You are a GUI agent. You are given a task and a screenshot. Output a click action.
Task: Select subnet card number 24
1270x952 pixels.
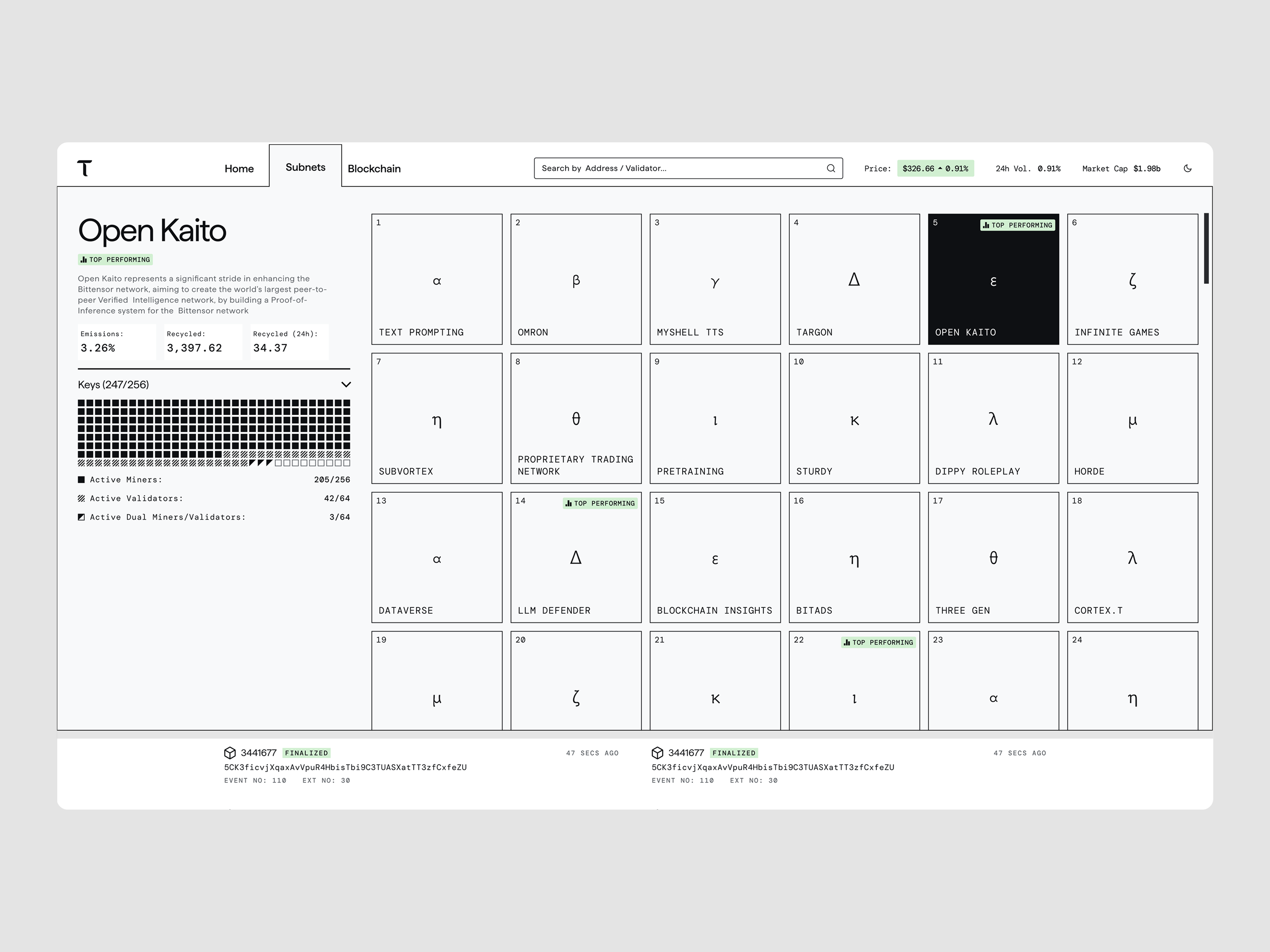(x=1132, y=680)
